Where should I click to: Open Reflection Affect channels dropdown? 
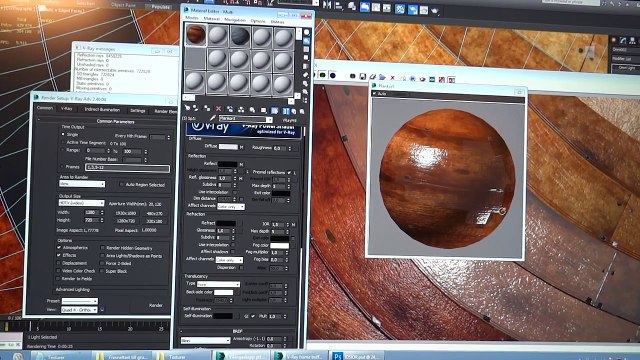click(231, 207)
